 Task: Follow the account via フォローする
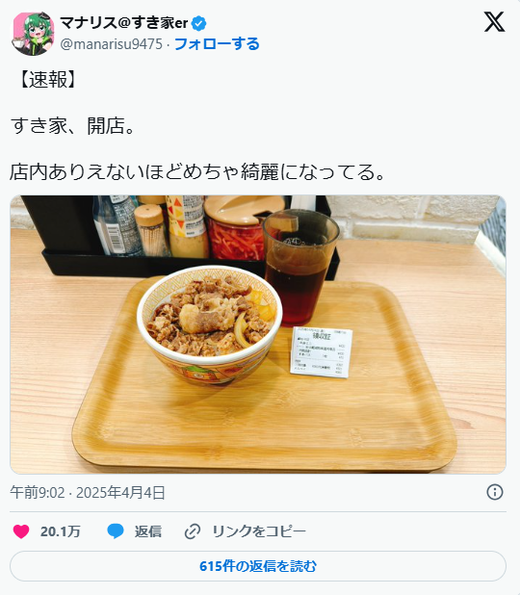pos(217,44)
